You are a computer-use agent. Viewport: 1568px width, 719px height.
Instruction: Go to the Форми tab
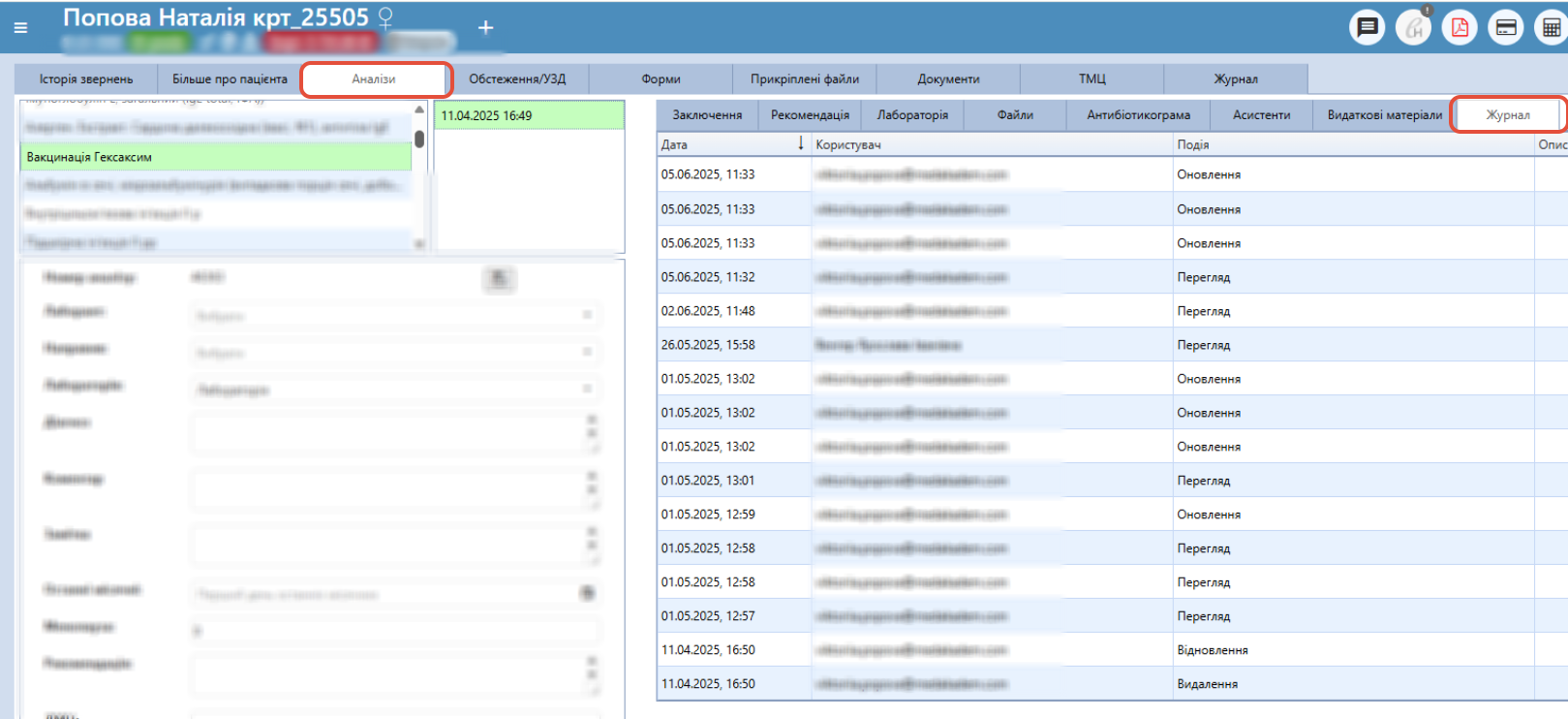[x=661, y=78]
